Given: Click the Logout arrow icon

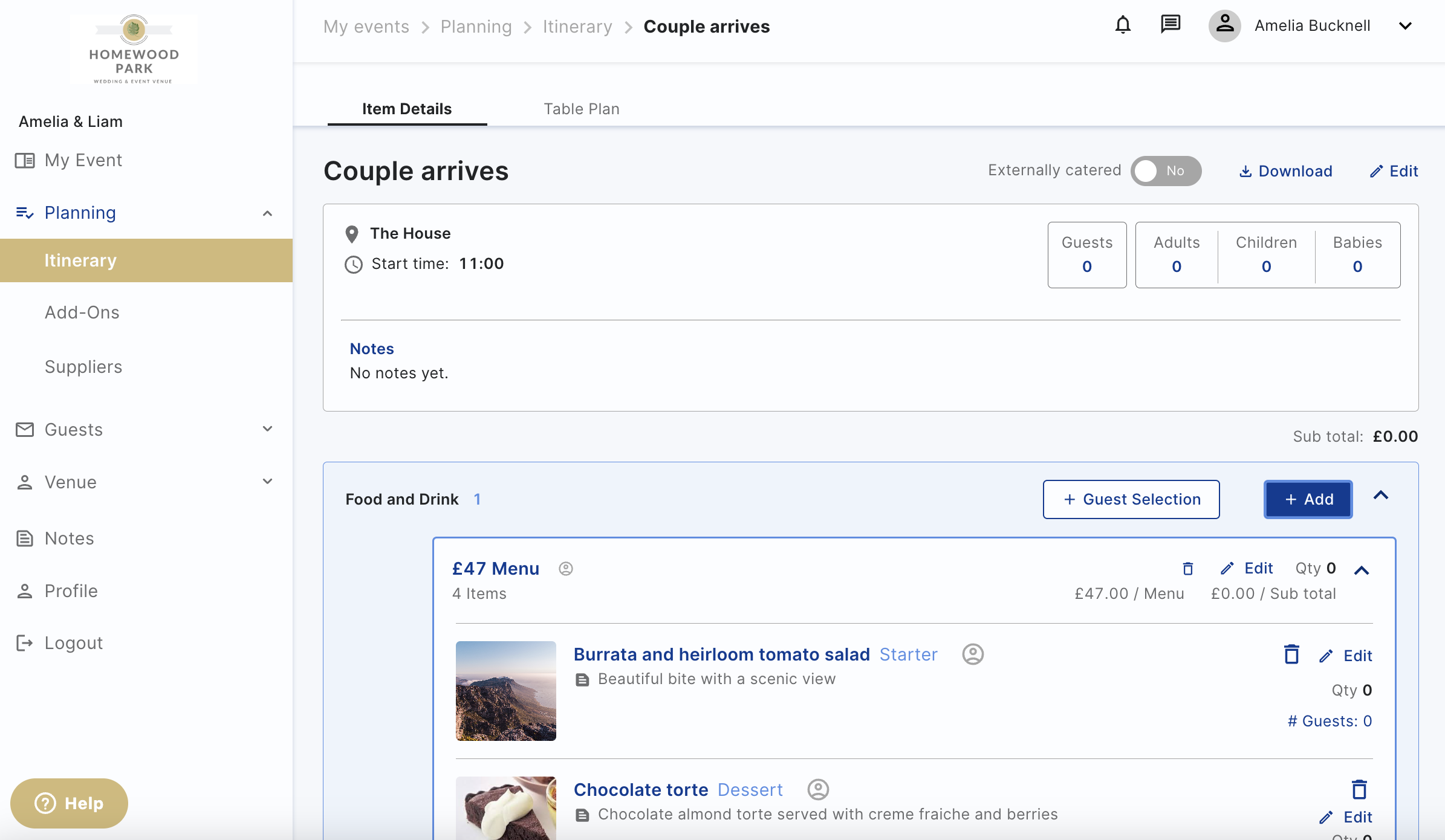Looking at the screenshot, I should tap(25, 643).
